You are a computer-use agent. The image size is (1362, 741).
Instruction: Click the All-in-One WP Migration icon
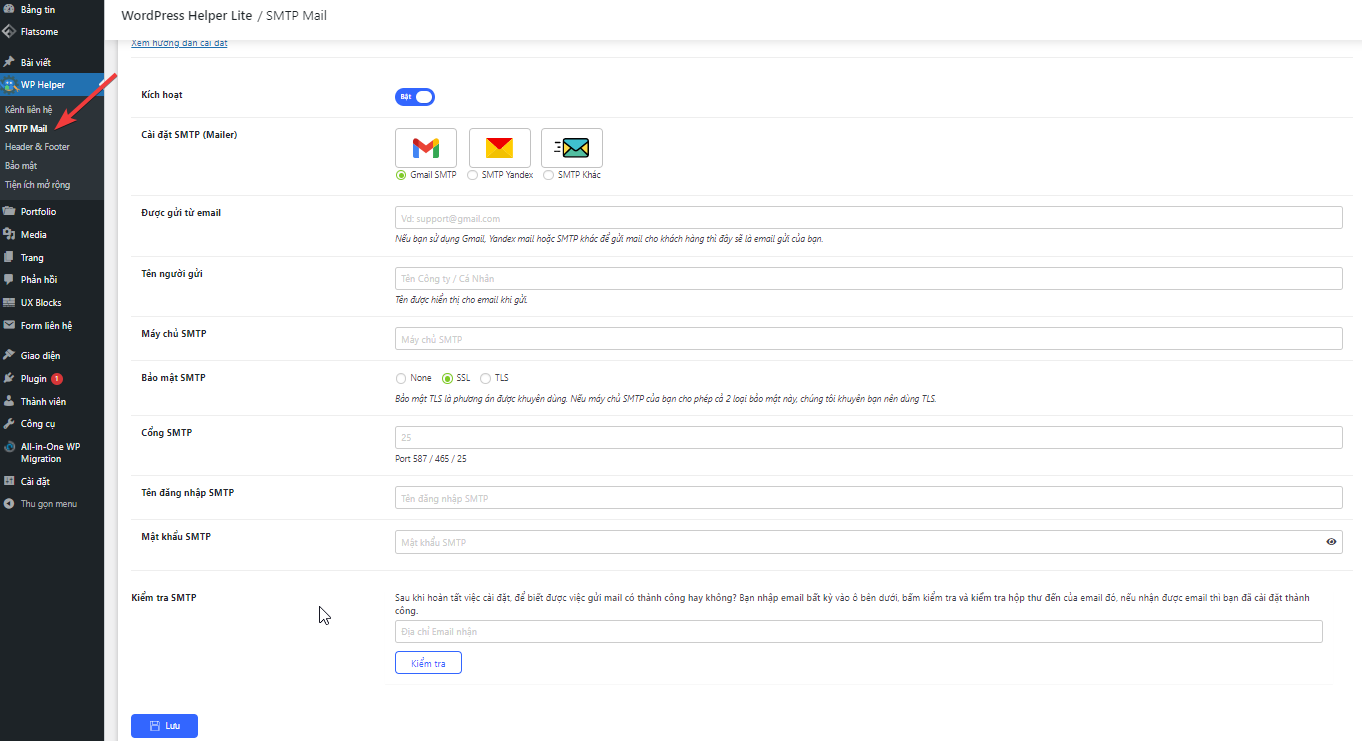(x=9, y=447)
